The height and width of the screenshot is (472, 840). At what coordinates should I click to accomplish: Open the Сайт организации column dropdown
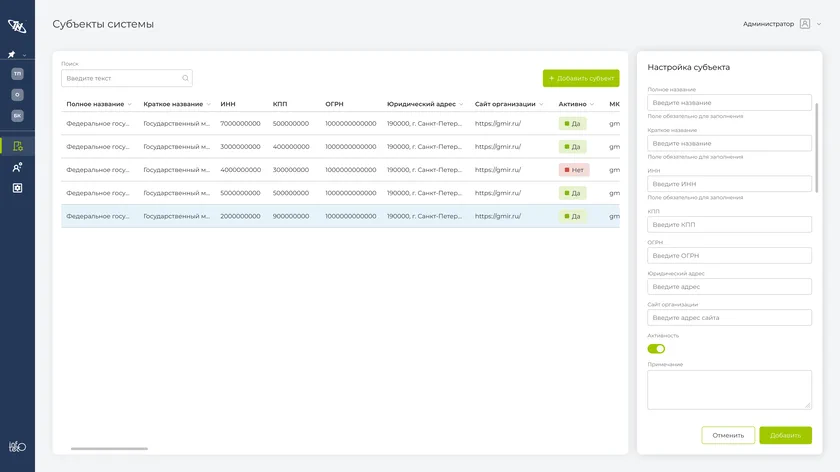[541, 104]
